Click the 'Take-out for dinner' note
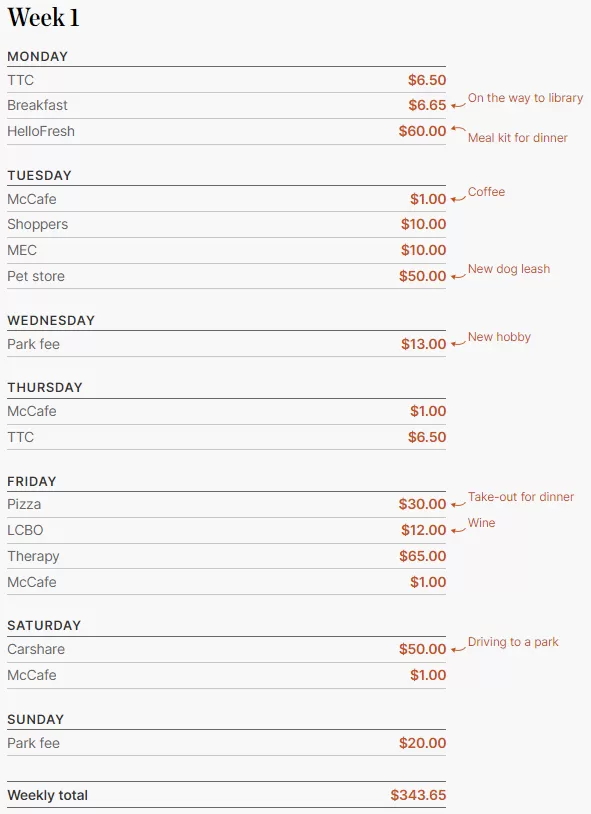 (520, 497)
